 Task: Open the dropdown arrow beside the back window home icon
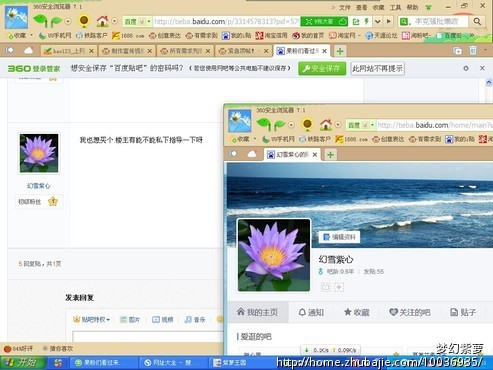(114, 21)
